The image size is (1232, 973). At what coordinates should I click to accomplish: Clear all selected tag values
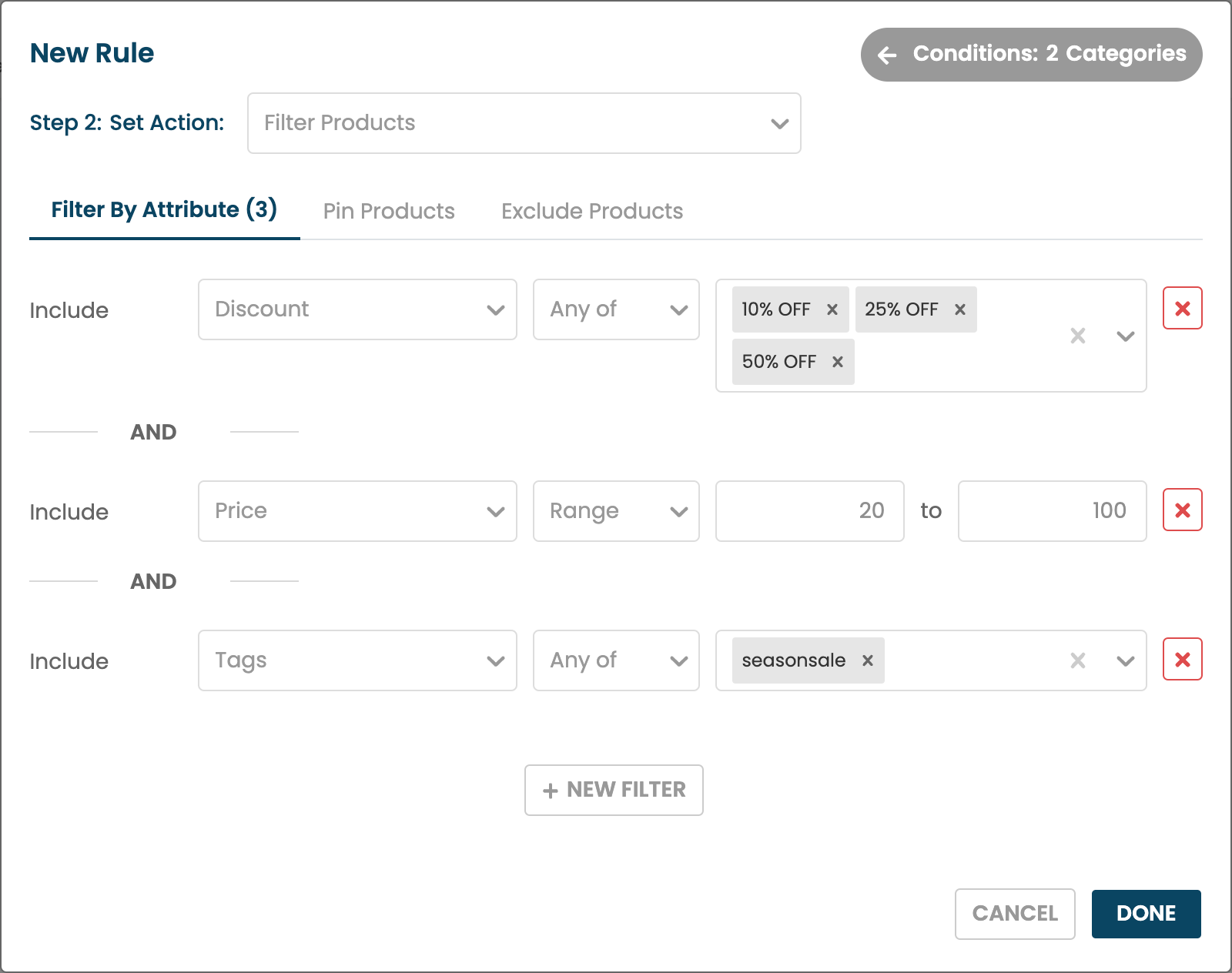click(1078, 660)
